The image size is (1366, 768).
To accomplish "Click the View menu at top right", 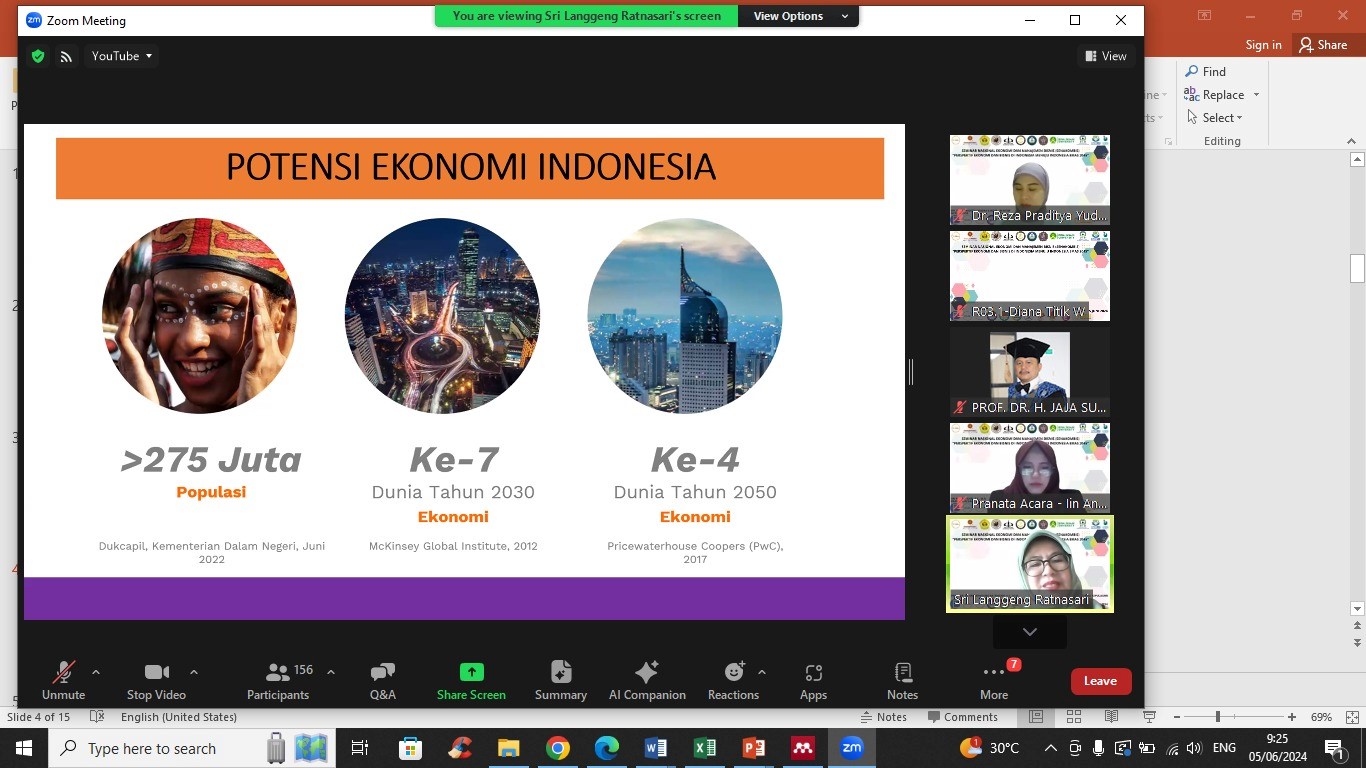I will [x=1106, y=56].
